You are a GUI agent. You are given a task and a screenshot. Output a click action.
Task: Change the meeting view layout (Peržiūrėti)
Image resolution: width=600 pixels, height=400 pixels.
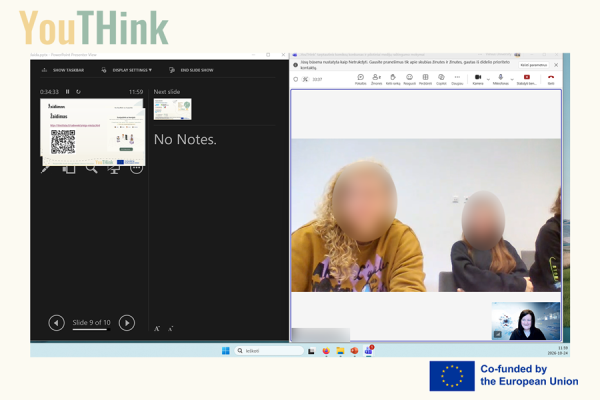tap(425, 79)
